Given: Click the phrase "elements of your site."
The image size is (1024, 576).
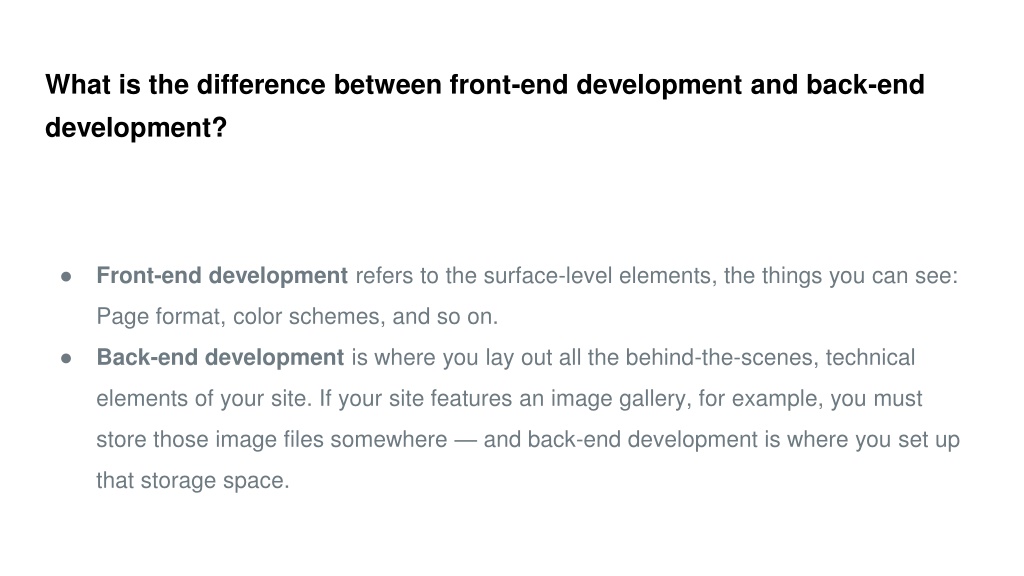Looking at the screenshot, I should (204, 399).
